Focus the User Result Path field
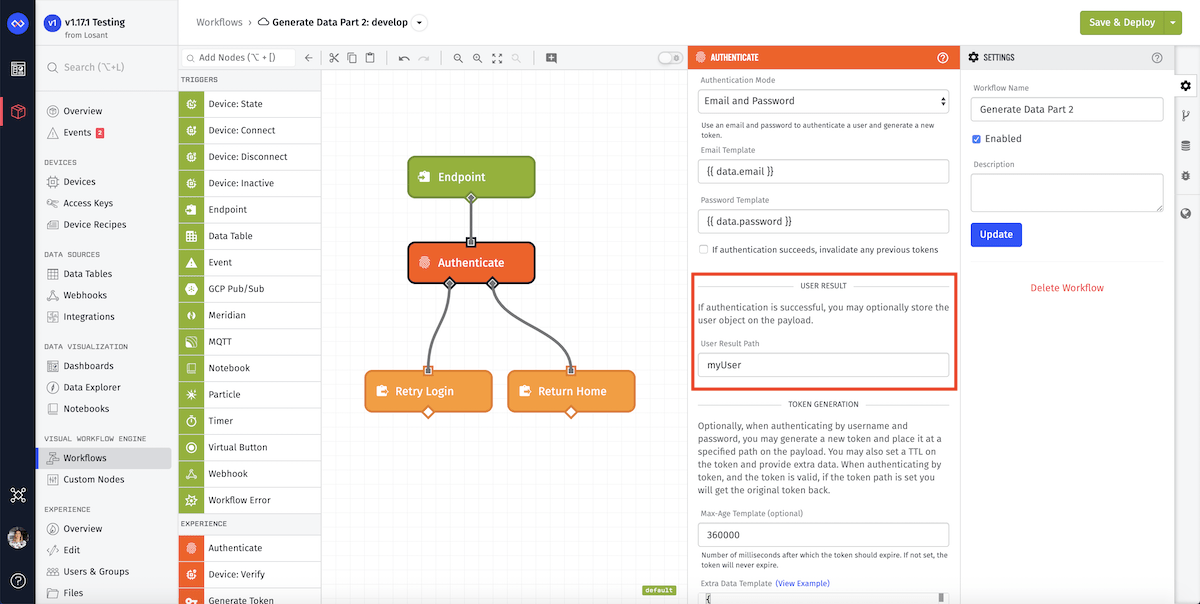1200x604 pixels. [823, 365]
